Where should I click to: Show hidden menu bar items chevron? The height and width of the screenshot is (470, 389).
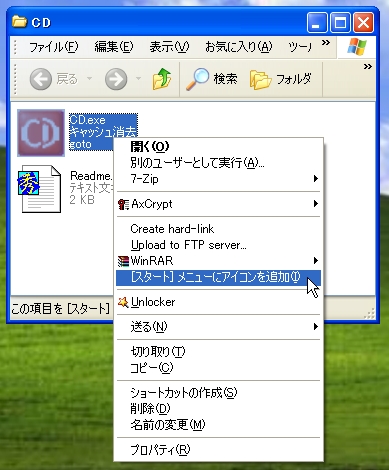pyautogui.click(x=326, y=43)
